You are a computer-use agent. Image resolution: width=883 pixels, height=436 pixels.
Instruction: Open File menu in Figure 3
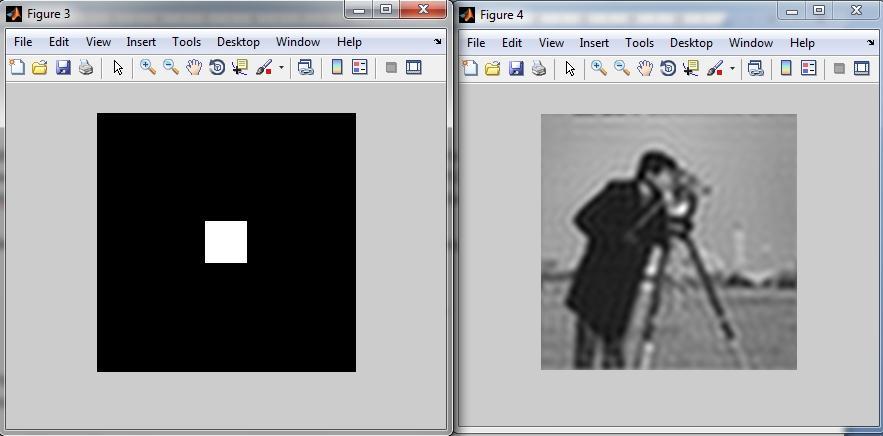23,42
